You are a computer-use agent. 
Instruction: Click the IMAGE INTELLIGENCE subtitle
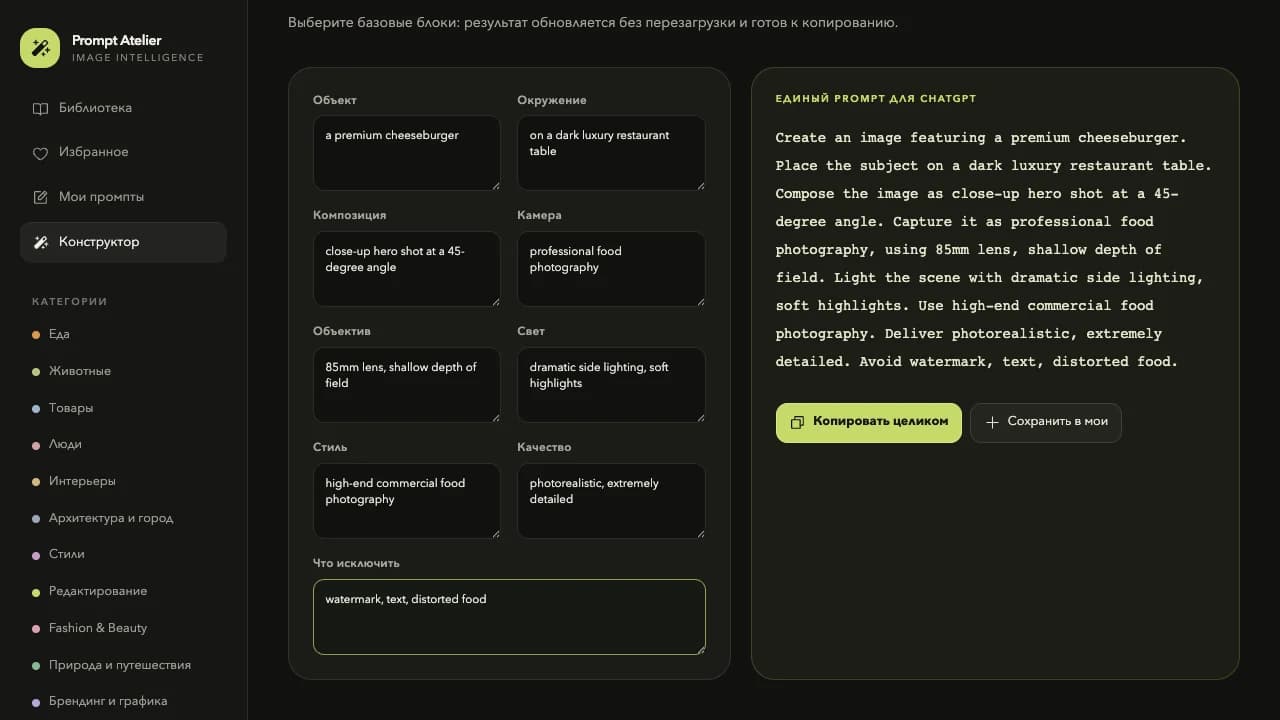click(138, 58)
